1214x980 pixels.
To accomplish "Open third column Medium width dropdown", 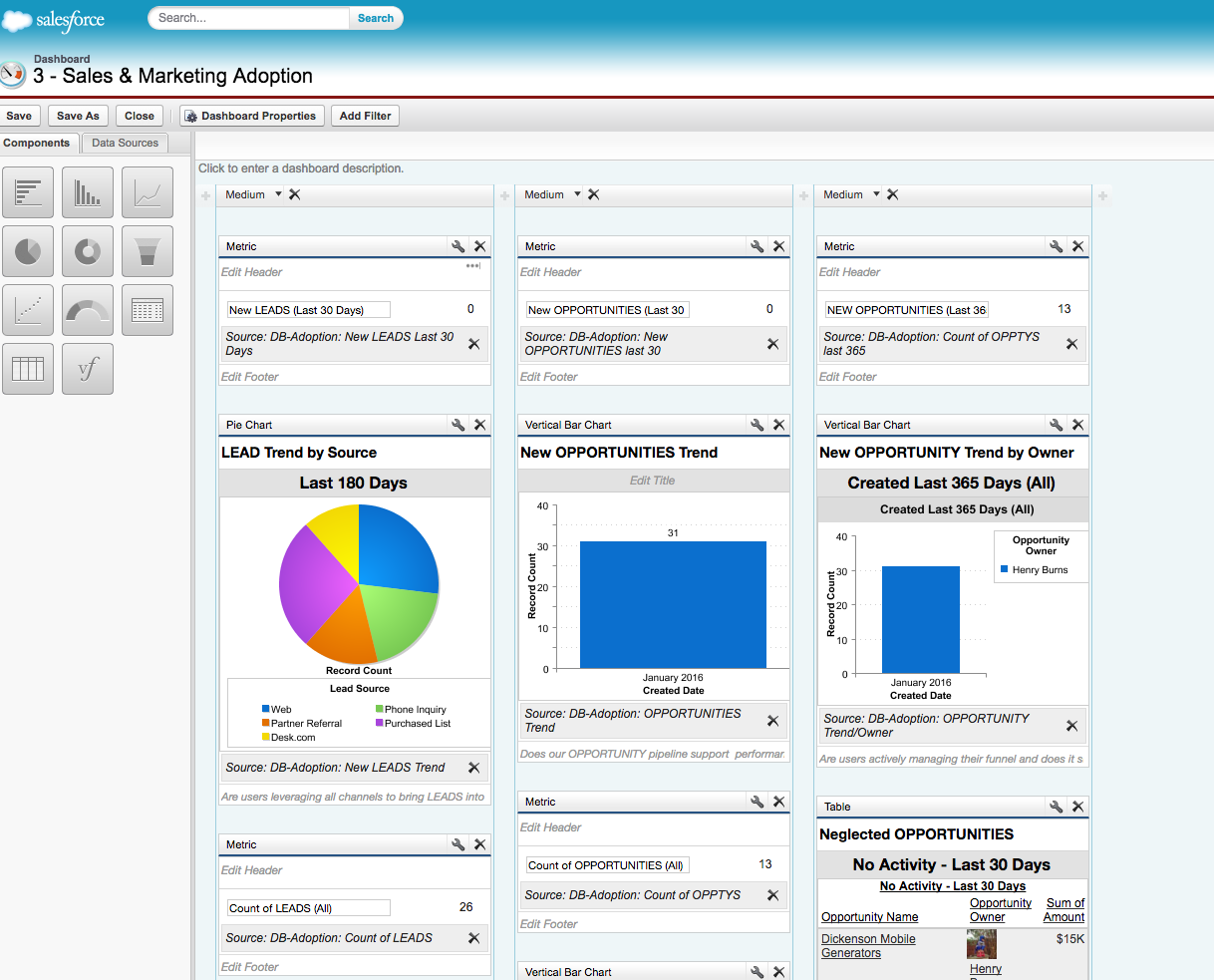I will pos(876,194).
